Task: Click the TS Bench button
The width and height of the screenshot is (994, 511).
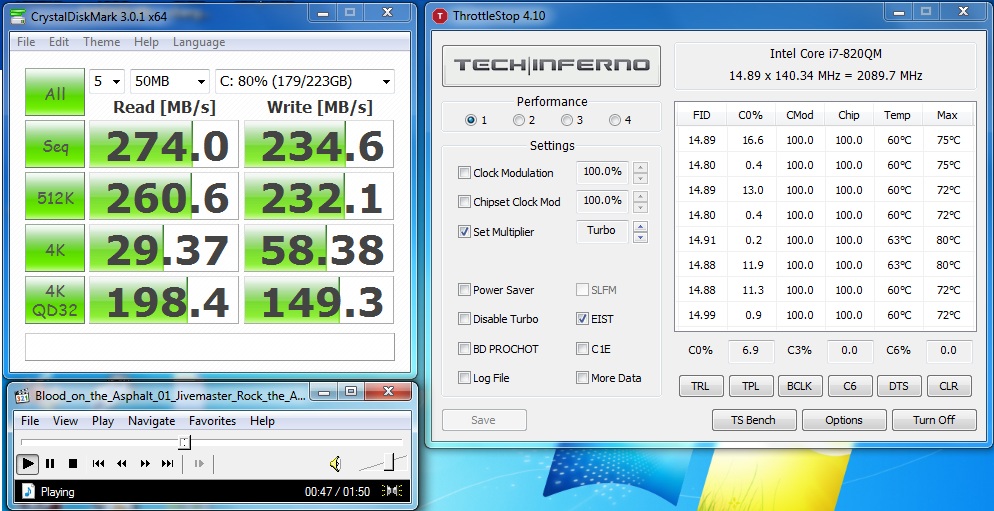Action: click(x=753, y=420)
